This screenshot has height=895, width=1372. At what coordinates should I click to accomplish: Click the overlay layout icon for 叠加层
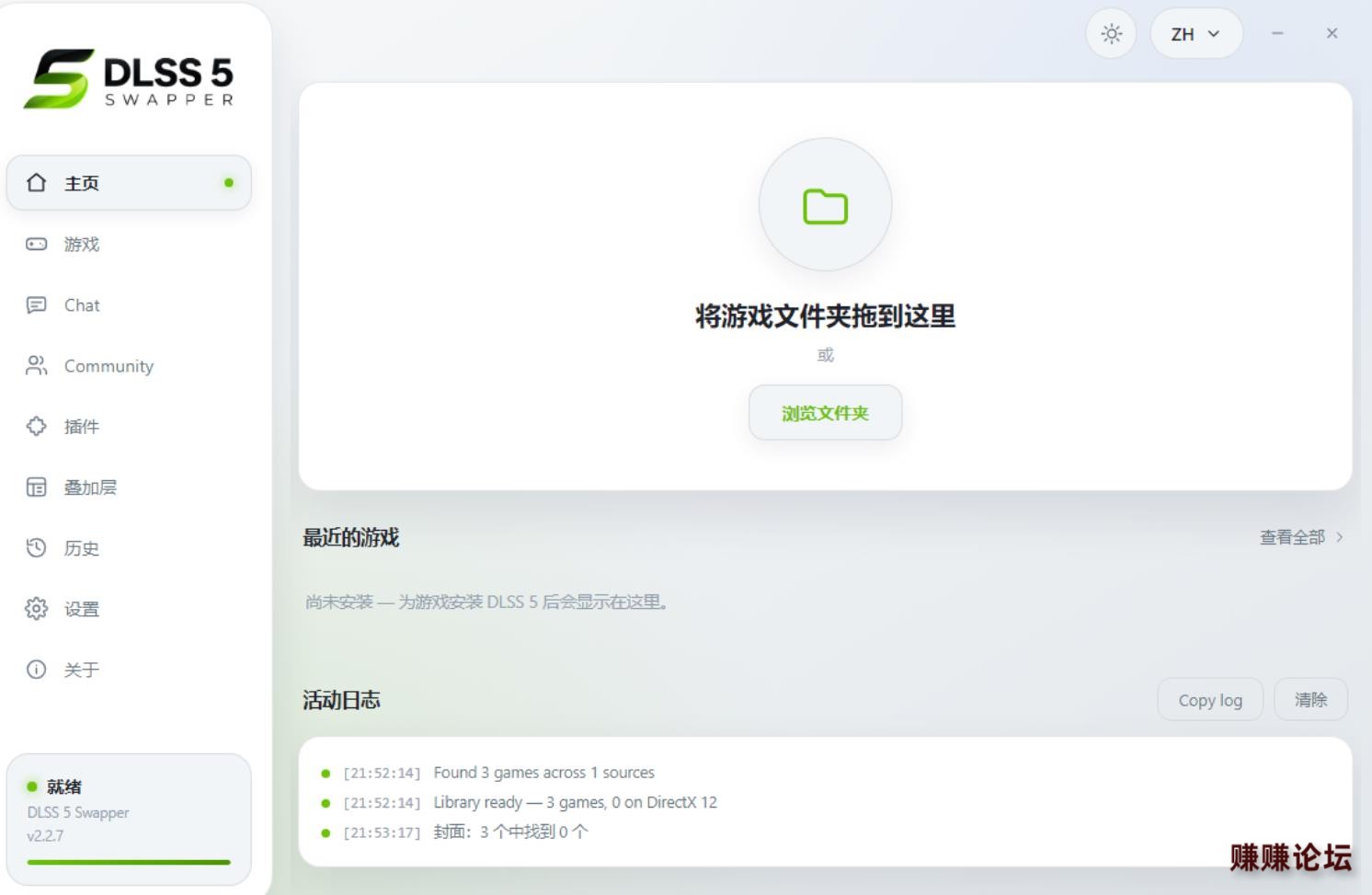pyautogui.click(x=36, y=487)
